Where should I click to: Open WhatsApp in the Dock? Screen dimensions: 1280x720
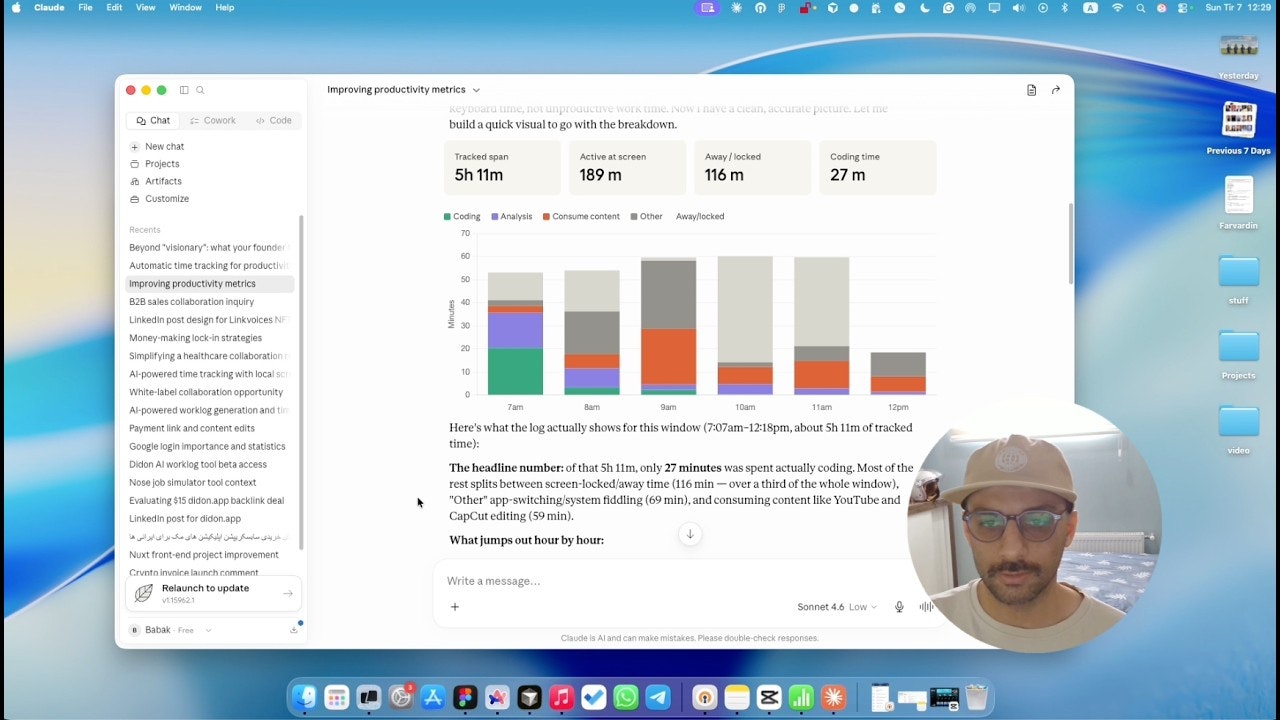point(626,697)
